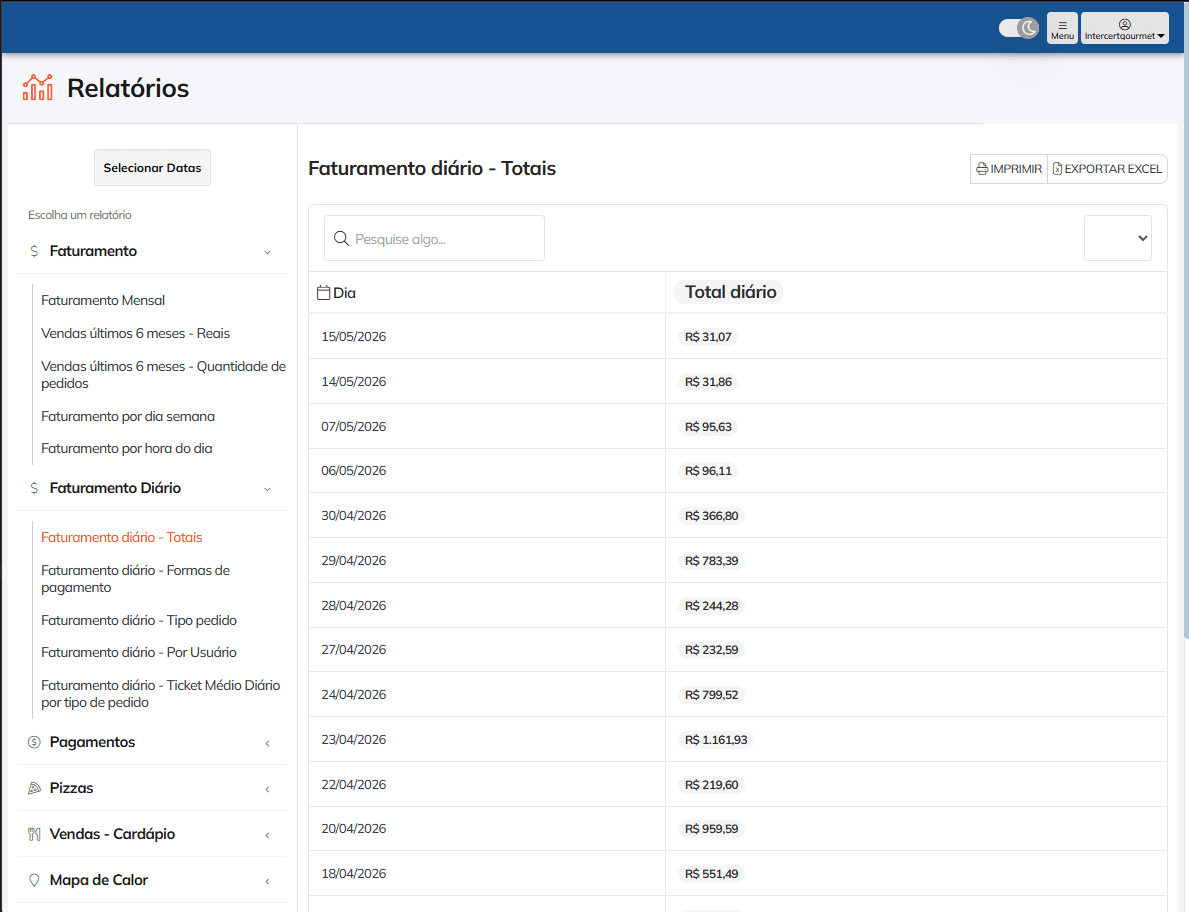Click the magnifier icon in search box
1189x912 pixels.
pyautogui.click(x=341, y=239)
